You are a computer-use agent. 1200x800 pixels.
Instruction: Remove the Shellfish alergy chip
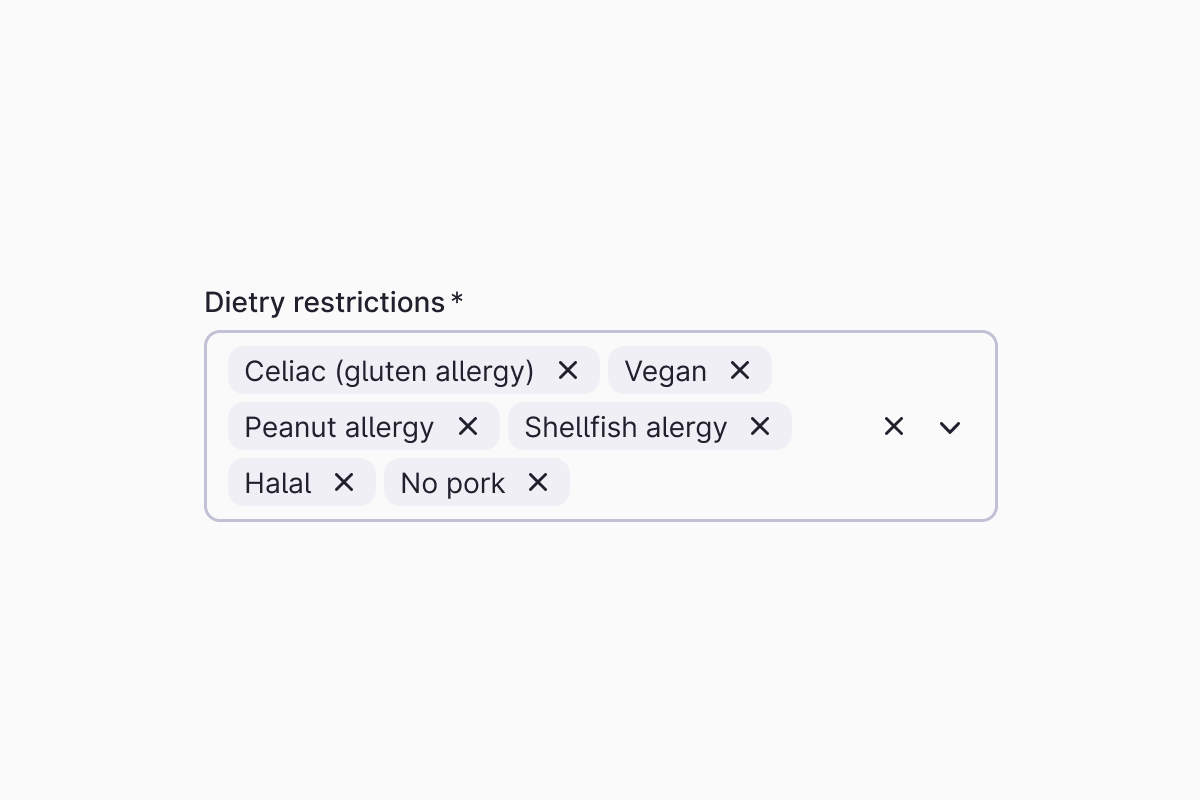click(x=760, y=427)
